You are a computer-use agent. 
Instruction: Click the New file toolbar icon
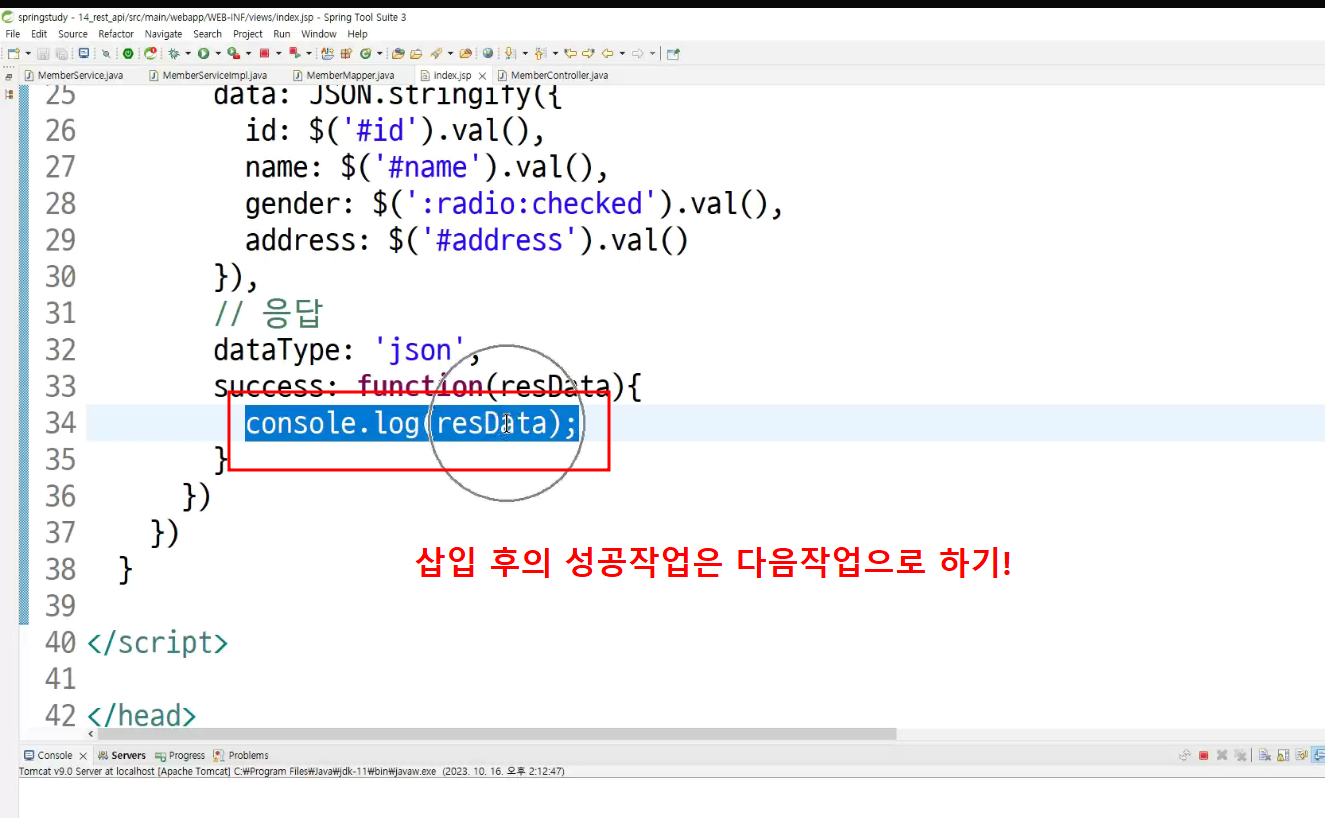pos(13,54)
